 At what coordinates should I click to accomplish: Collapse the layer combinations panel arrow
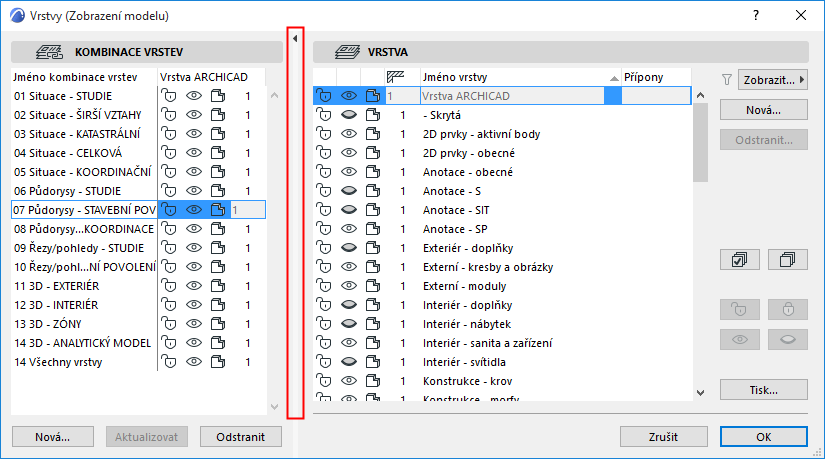click(x=295, y=38)
